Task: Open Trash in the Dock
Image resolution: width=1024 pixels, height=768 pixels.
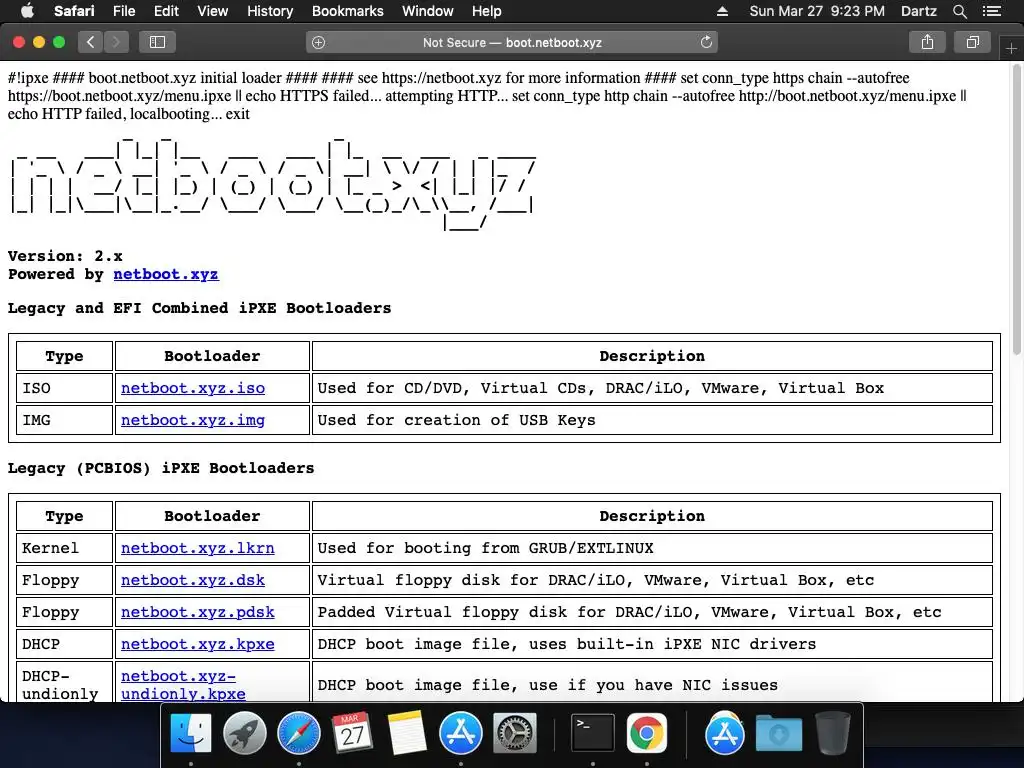Action: (x=833, y=733)
